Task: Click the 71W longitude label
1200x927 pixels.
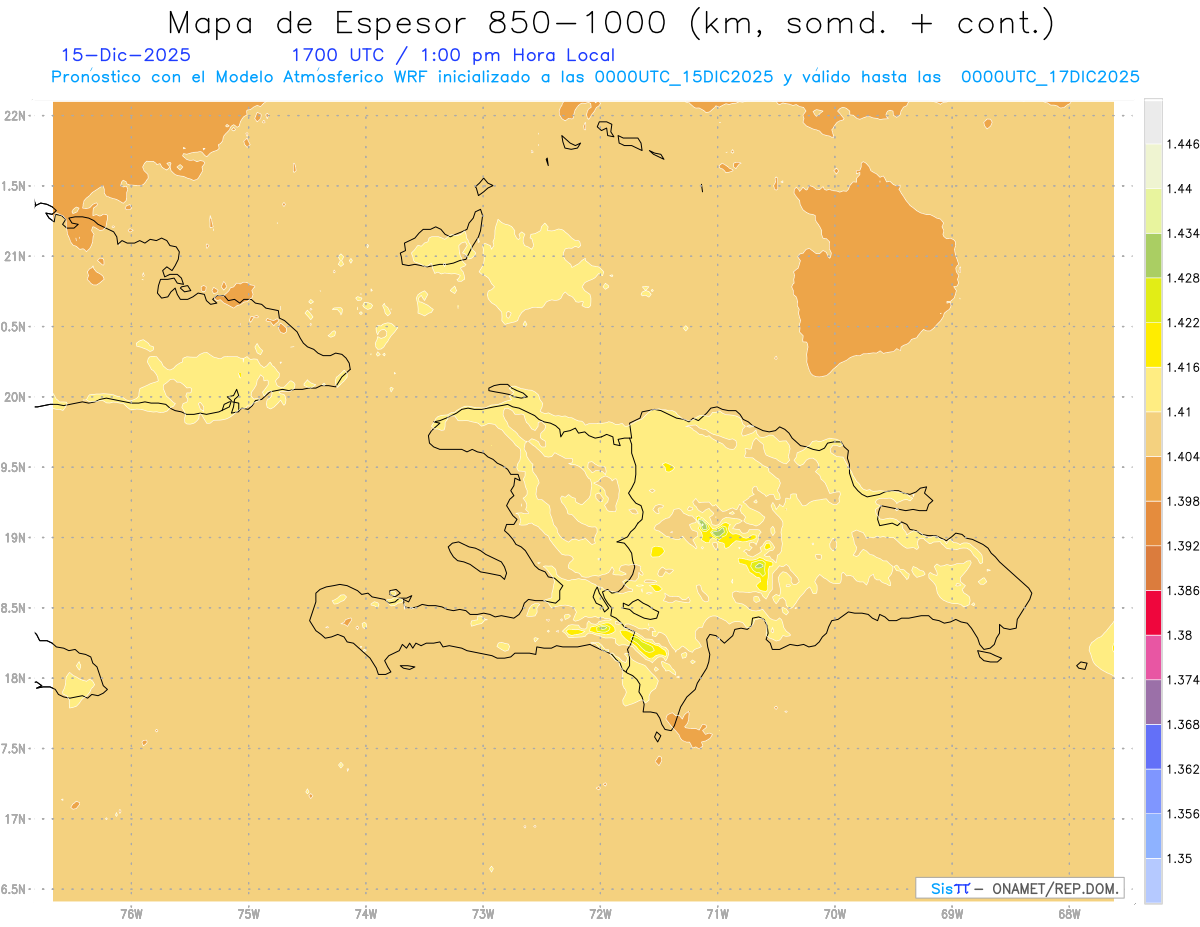Action: 717,913
